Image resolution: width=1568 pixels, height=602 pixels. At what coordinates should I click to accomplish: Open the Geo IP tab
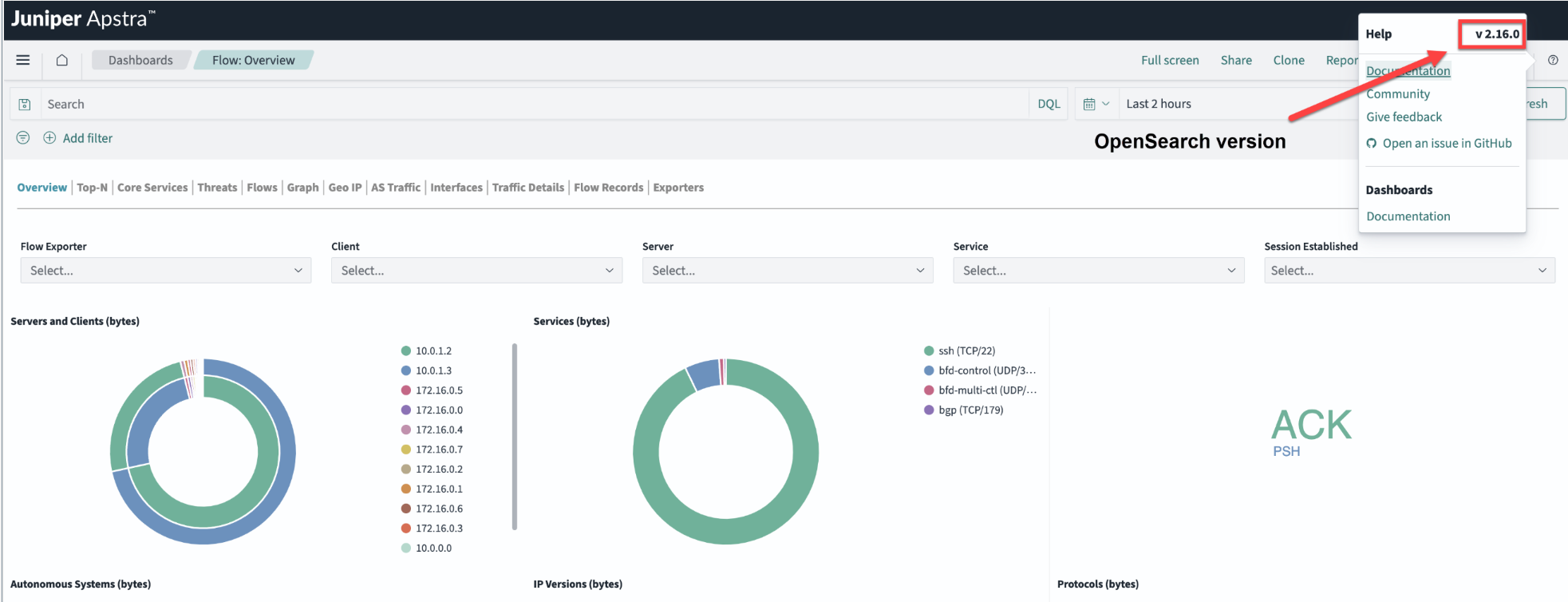click(x=345, y=188)
